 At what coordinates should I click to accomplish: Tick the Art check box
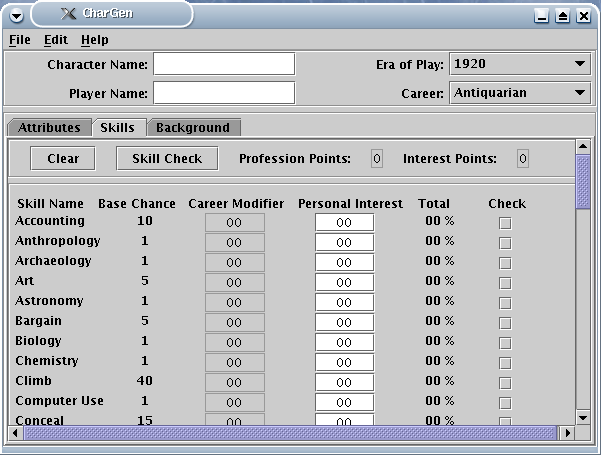pyautogui.click(x=505, y=283)
